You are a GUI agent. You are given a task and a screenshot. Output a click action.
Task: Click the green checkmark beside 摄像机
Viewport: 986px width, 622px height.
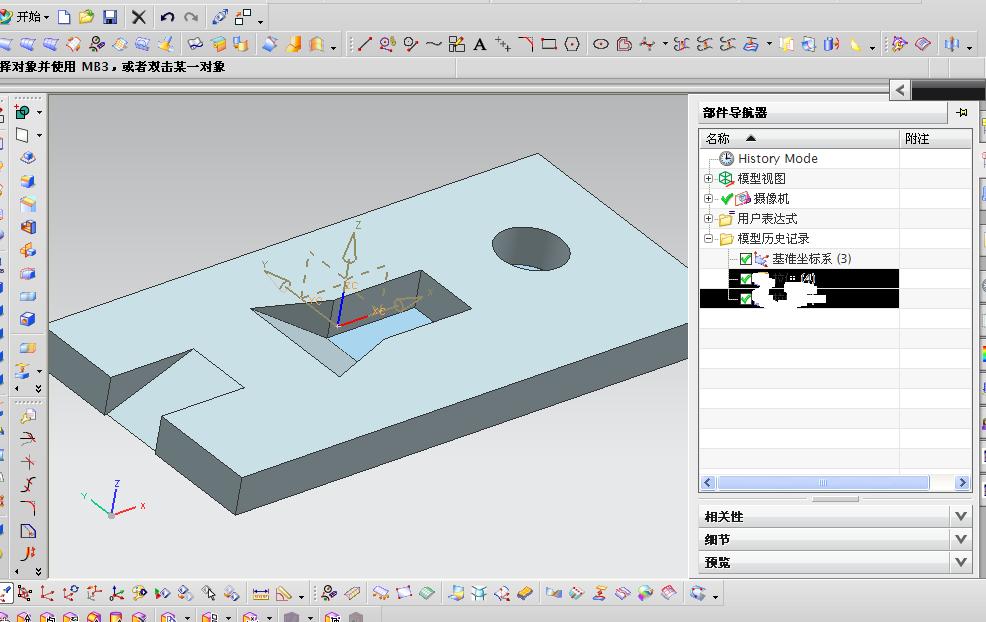726,199
